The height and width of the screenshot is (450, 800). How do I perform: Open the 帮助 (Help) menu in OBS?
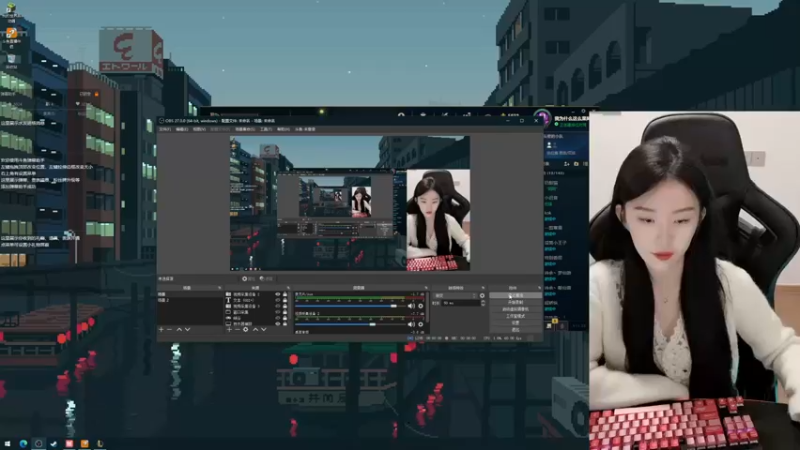(283, 129)
